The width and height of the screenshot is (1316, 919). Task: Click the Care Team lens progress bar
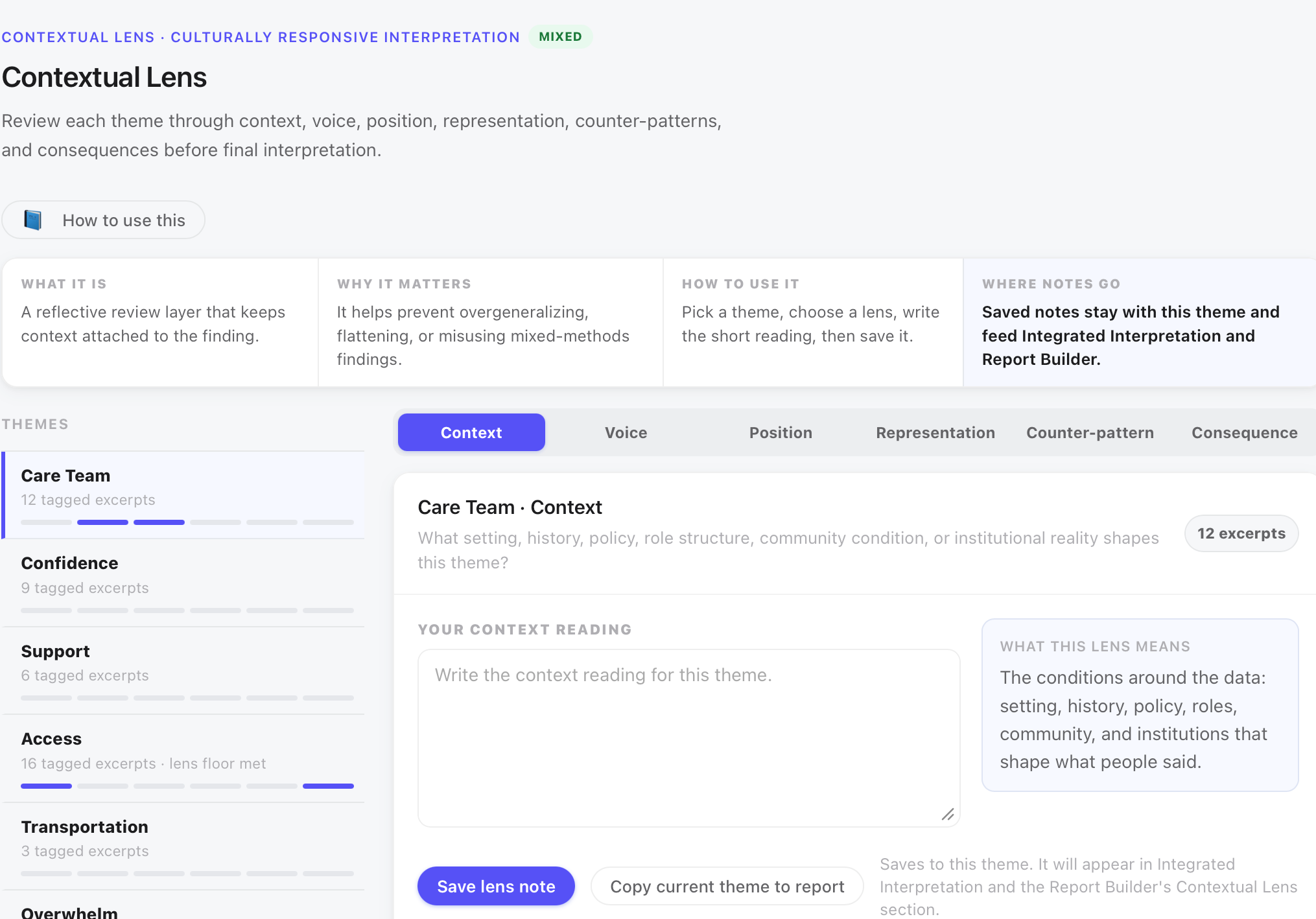coord(187,522)
